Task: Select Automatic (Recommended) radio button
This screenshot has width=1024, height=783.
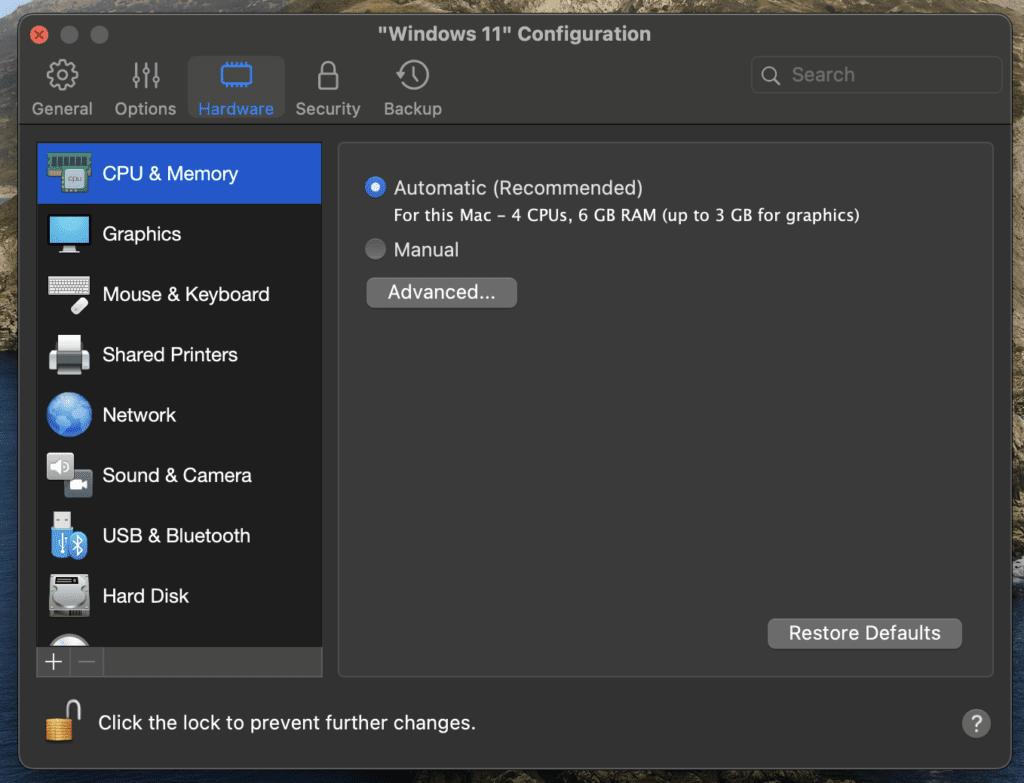Action: pos(376,187)
